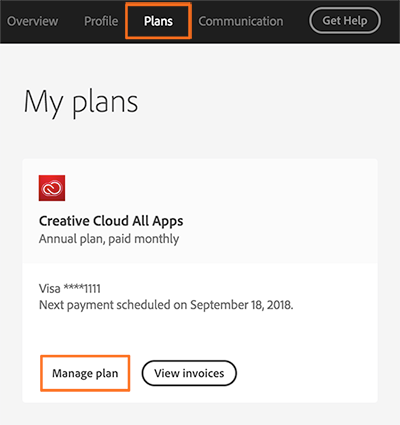
Task: Click the September 18, 2018 date text
Action: pos(241,305)
